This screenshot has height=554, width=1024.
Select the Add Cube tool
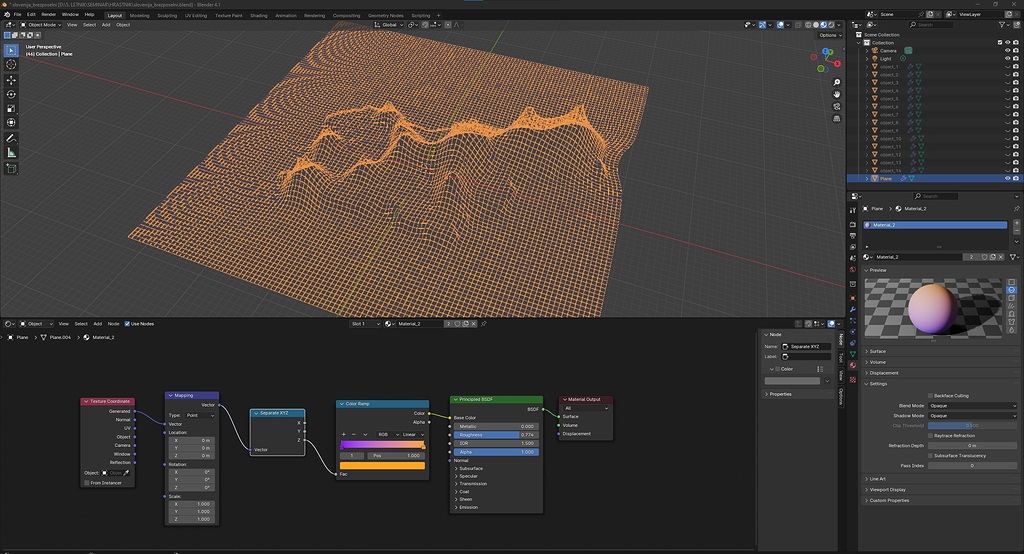[x=11, y=169]
